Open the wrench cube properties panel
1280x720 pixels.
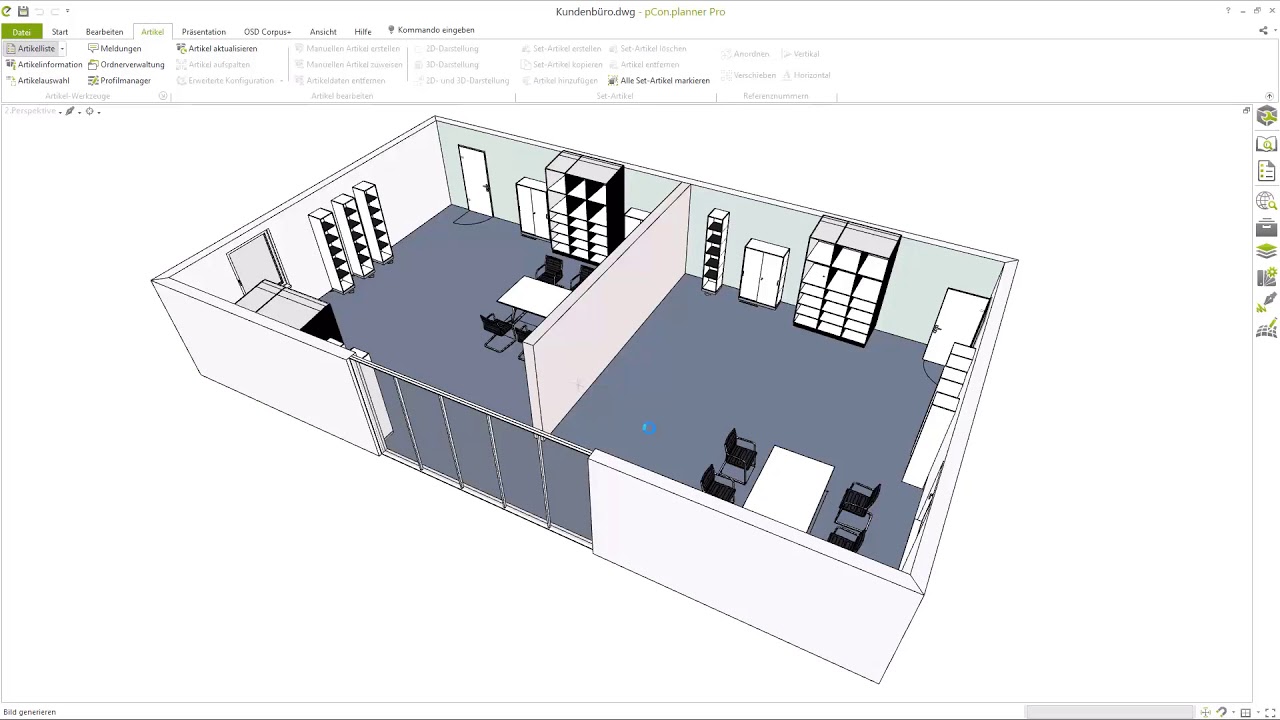coord(1267,116)
